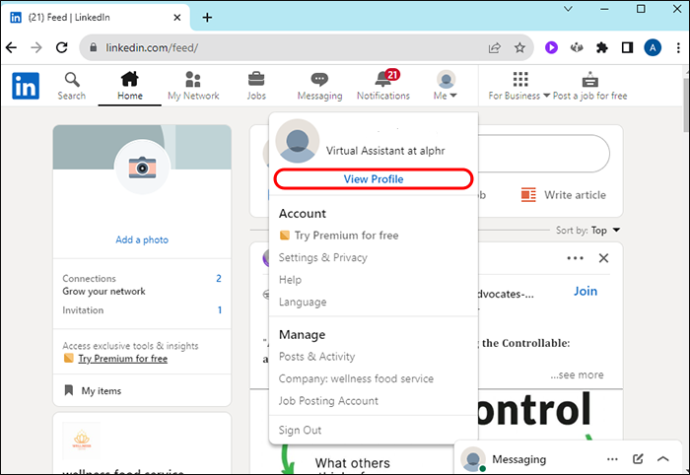The width and height of the screenshot is (690, 475).
Task: Click Add a photo link
Action: tap(142, 240)
